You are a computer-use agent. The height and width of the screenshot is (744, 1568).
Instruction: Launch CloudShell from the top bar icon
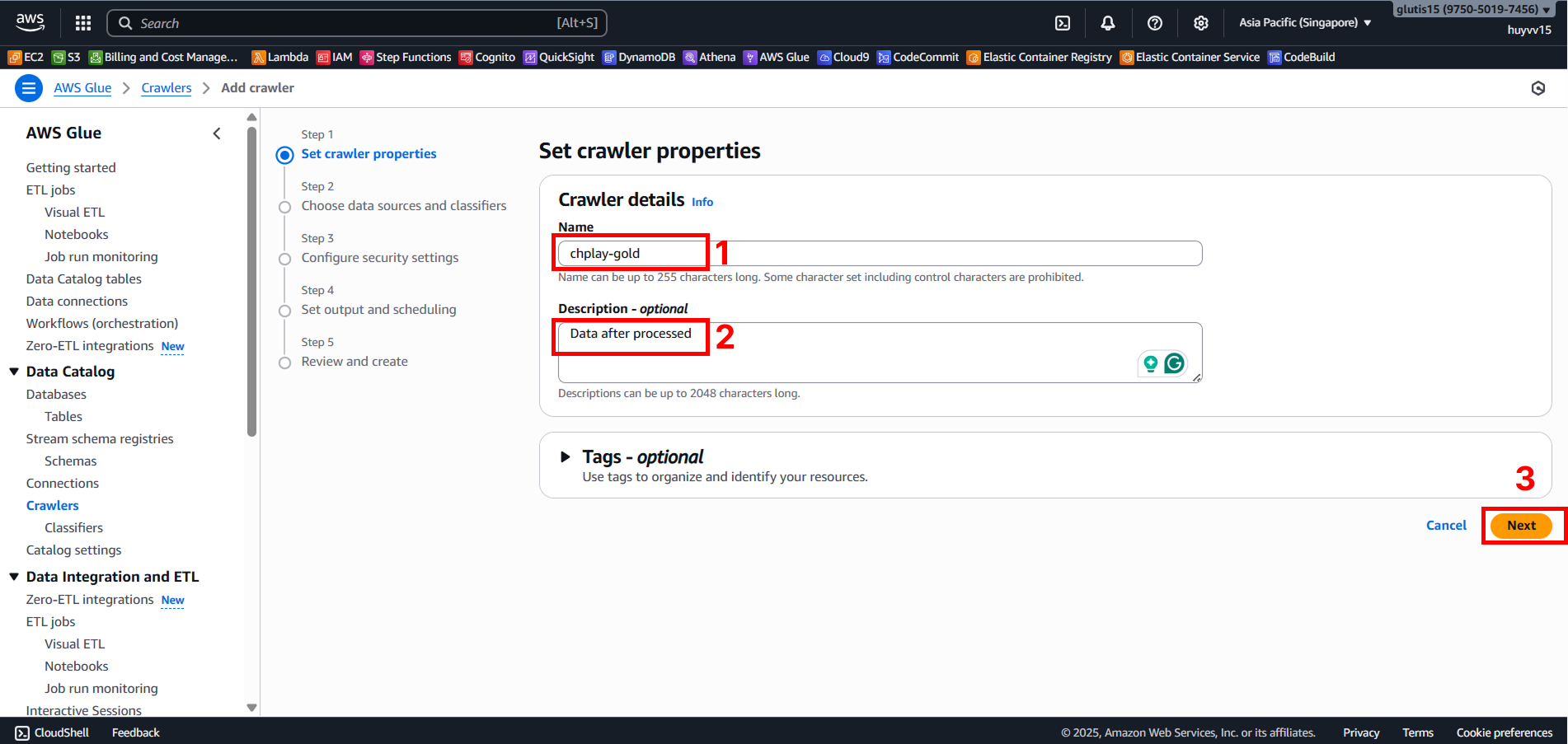(1063, 23)
